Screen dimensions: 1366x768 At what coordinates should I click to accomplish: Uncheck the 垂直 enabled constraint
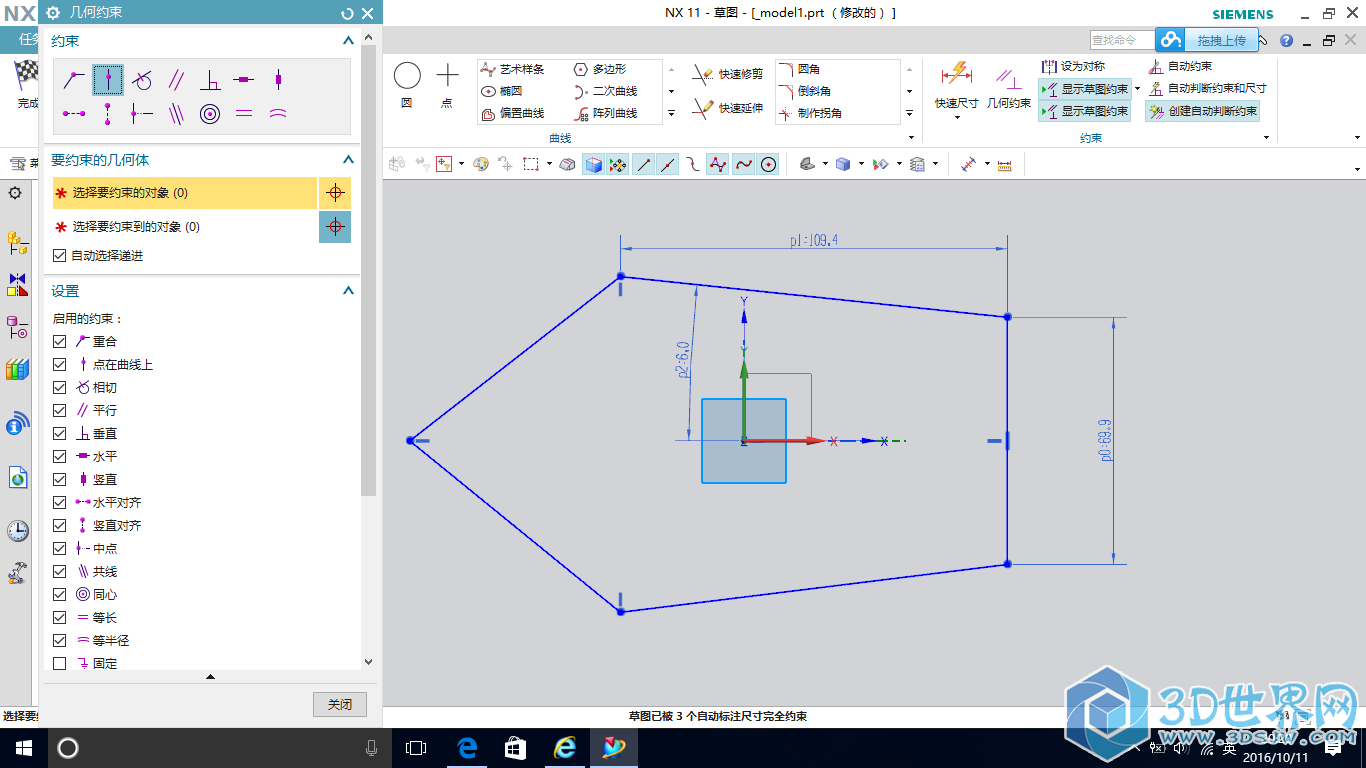(x=59, y=433)
